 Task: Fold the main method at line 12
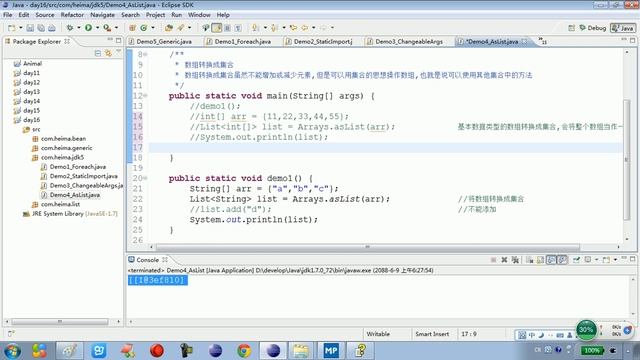tap(146, 96)
